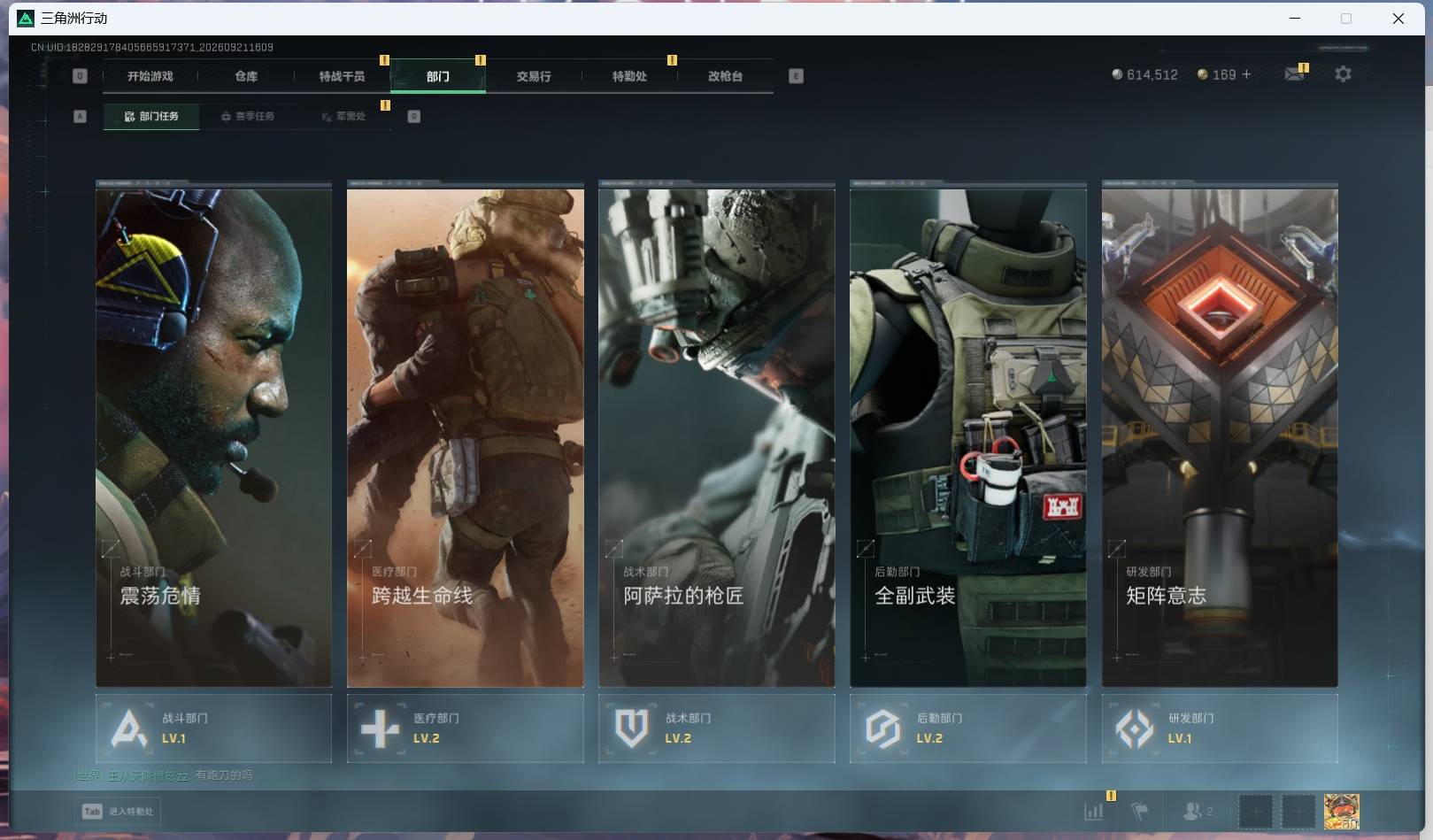Open the statistics bar chart icon

click(1094, 811)
